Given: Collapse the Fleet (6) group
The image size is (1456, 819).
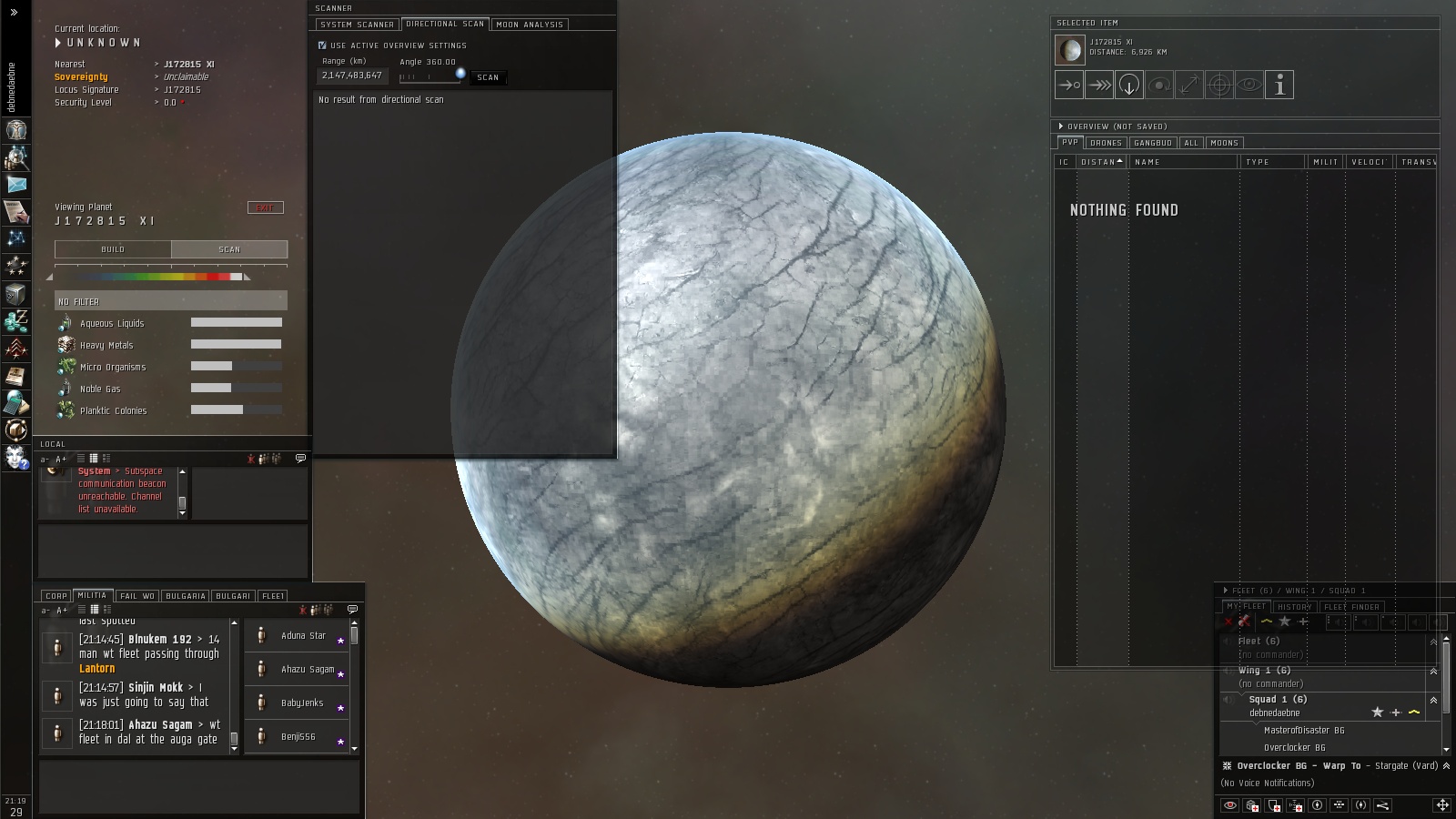Looking at the screenshot, I should [x=1433, y=642].
